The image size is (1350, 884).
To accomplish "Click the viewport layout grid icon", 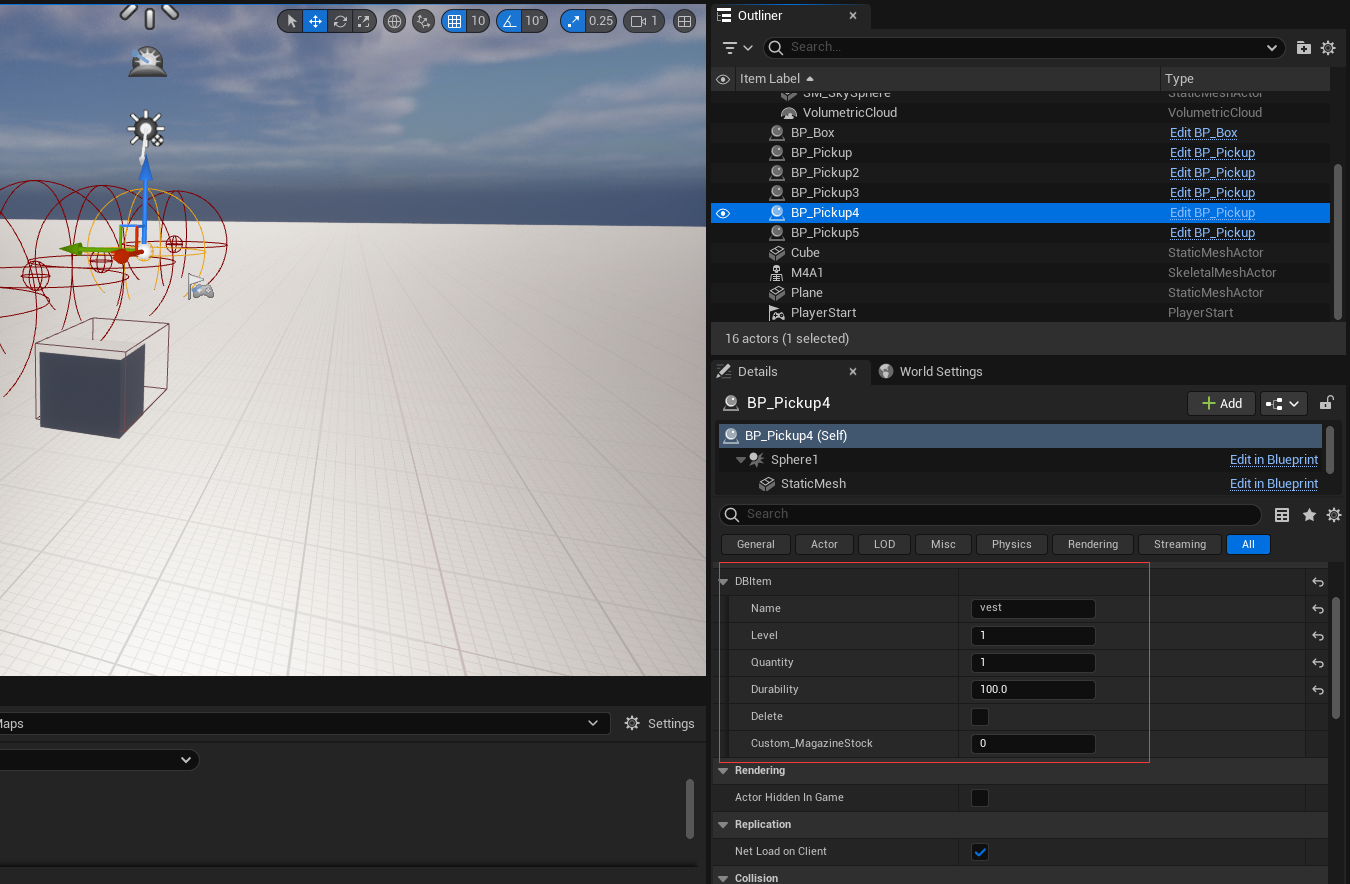I will [x=684, y=21].
